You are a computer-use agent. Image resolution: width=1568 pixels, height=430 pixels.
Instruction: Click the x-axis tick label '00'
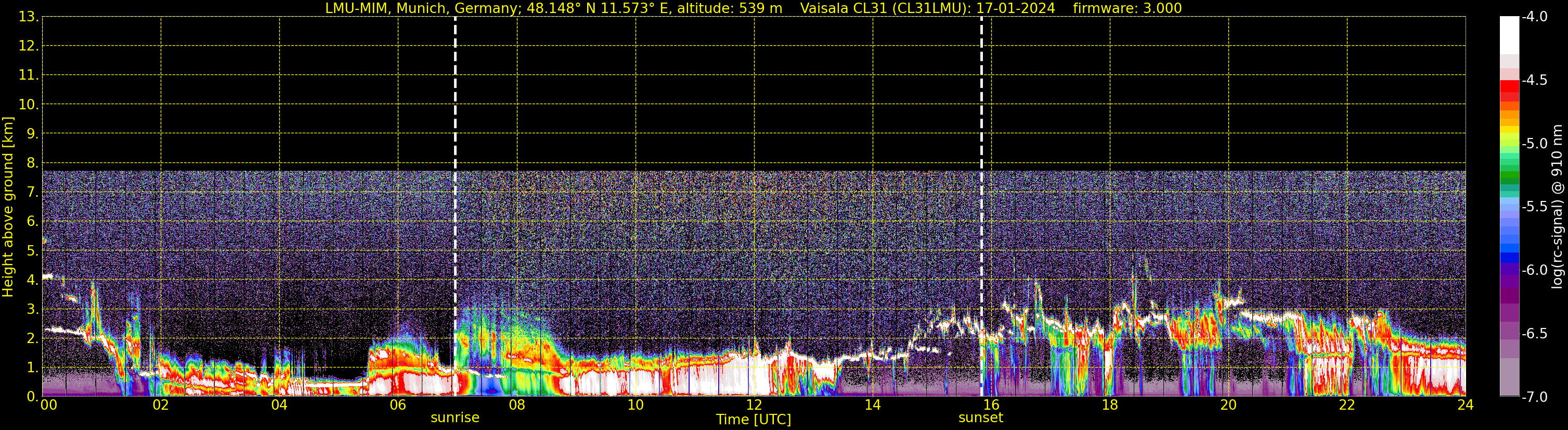(49, 404)
